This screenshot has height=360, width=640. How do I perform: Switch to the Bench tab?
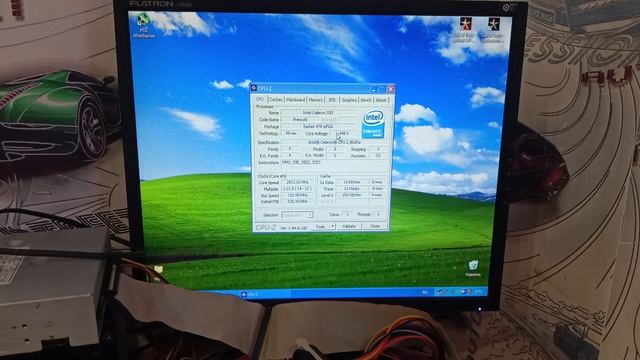pyautogui.click(x=366, y=100)
